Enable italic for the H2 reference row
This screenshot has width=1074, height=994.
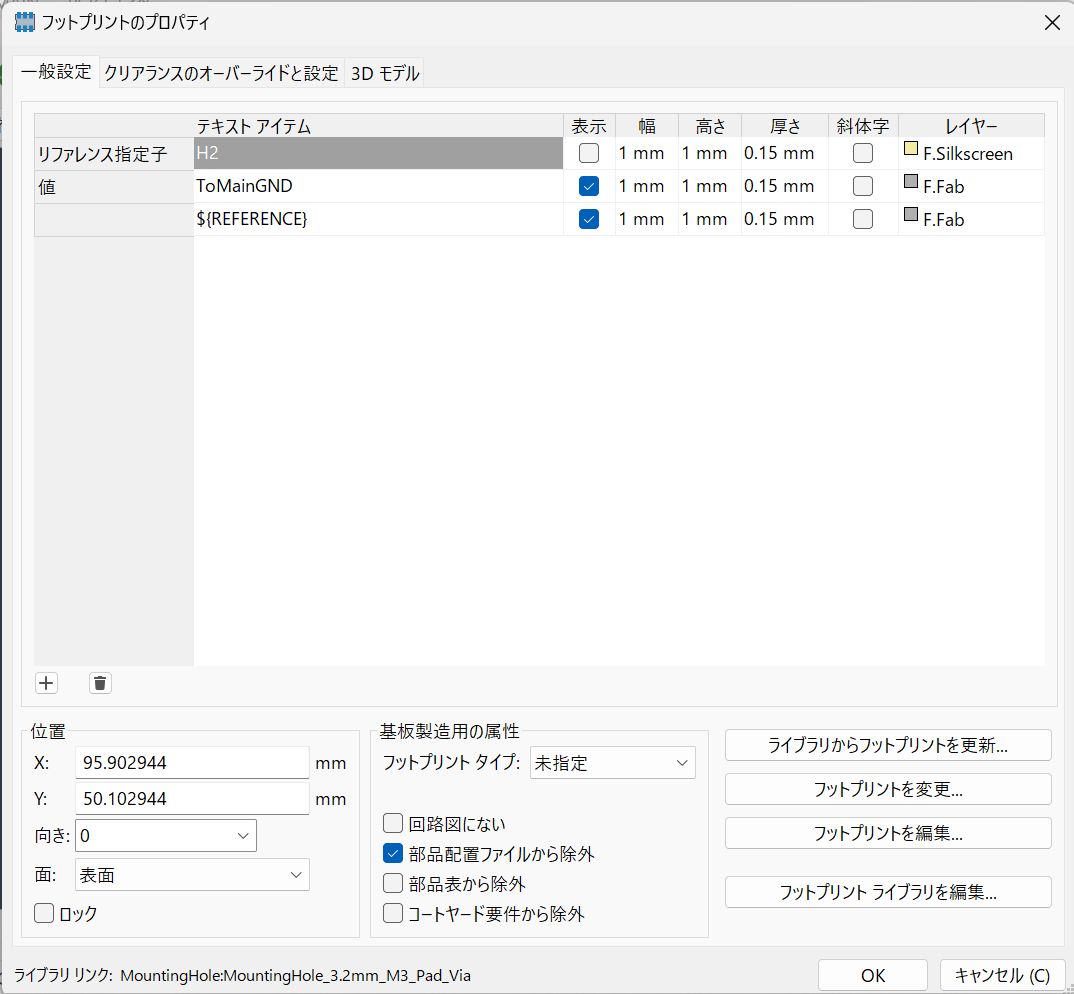(862, 153)
